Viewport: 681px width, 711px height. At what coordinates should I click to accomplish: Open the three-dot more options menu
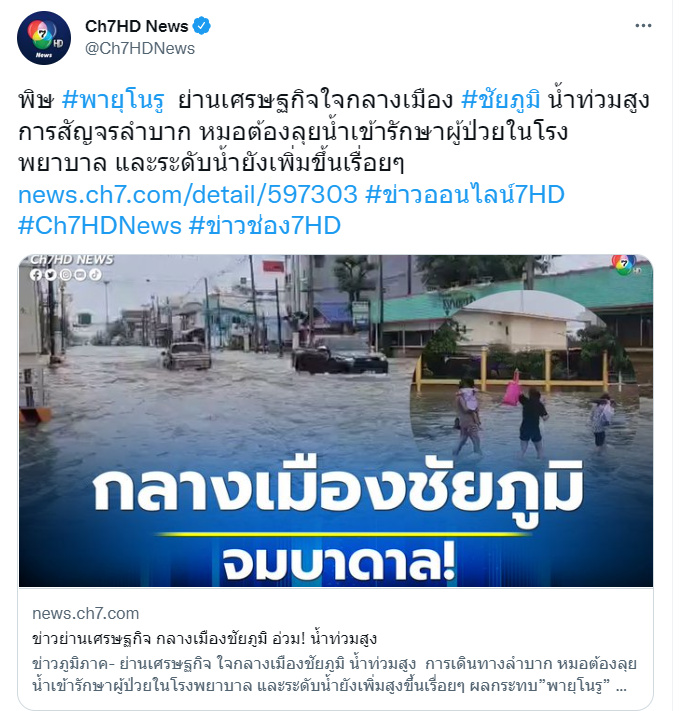(643, 26)
